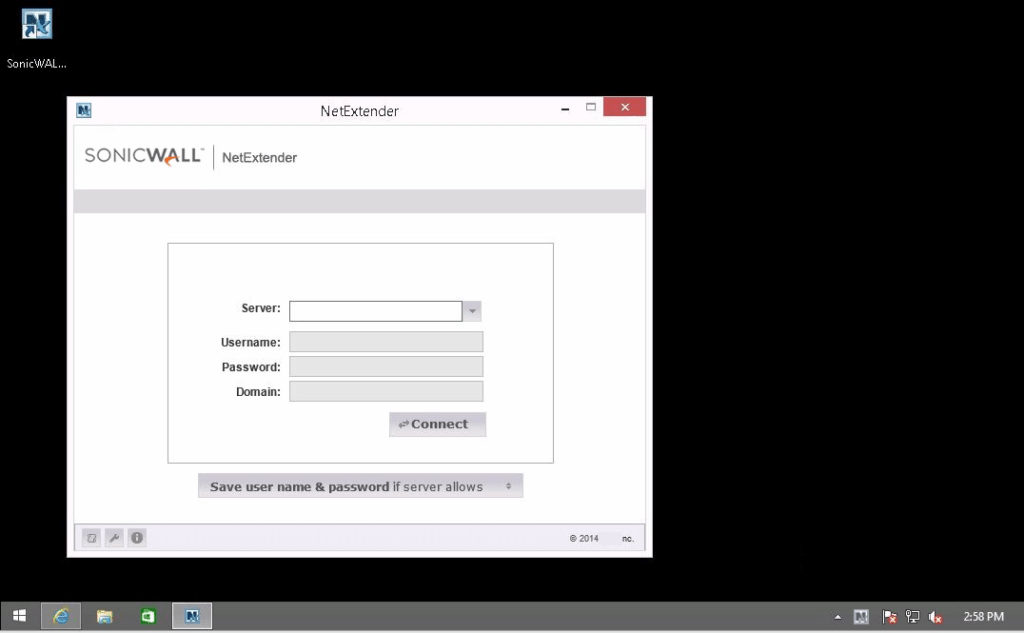This screenshot has height=633, width=1024.
Task: Click the NetExtender header text
Action: [259, 157]
